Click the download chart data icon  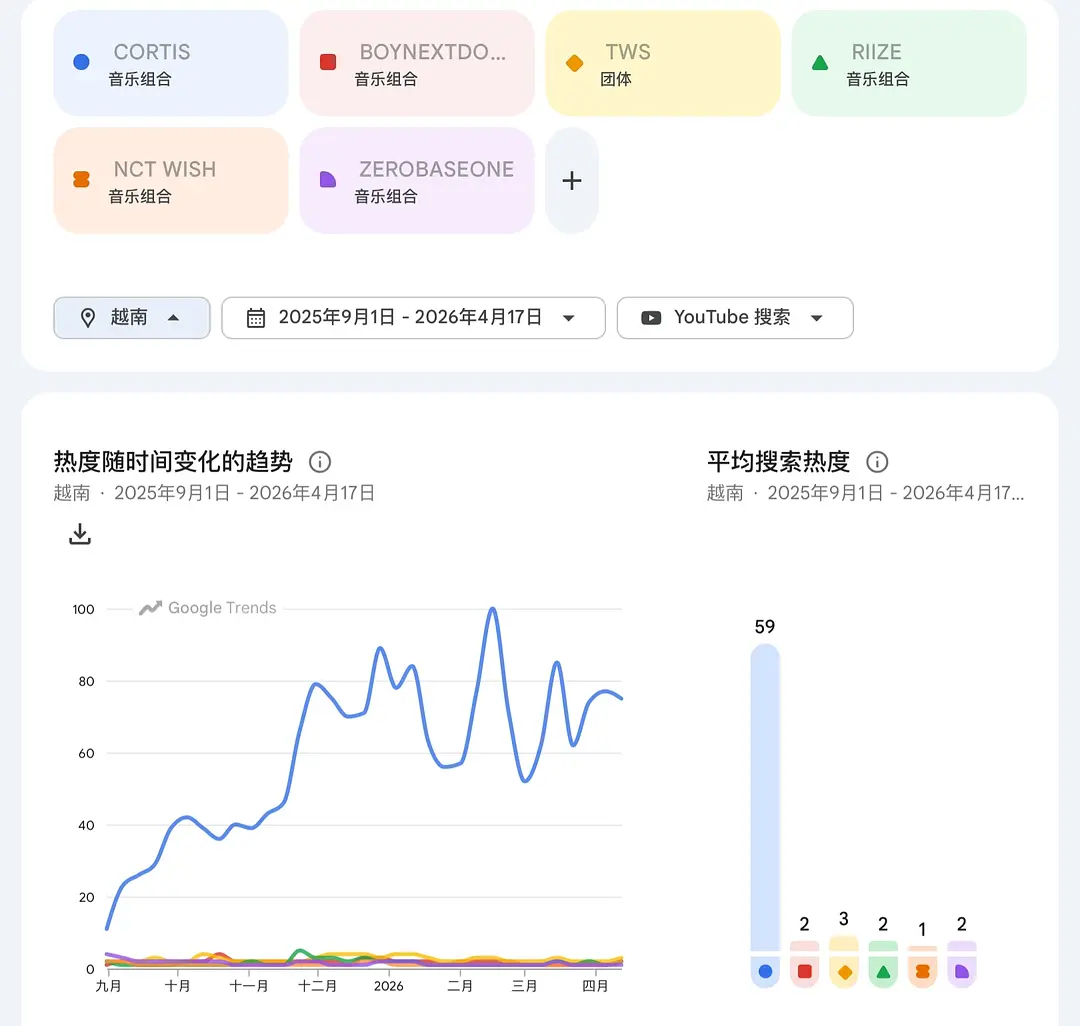(x=80, y=534)
